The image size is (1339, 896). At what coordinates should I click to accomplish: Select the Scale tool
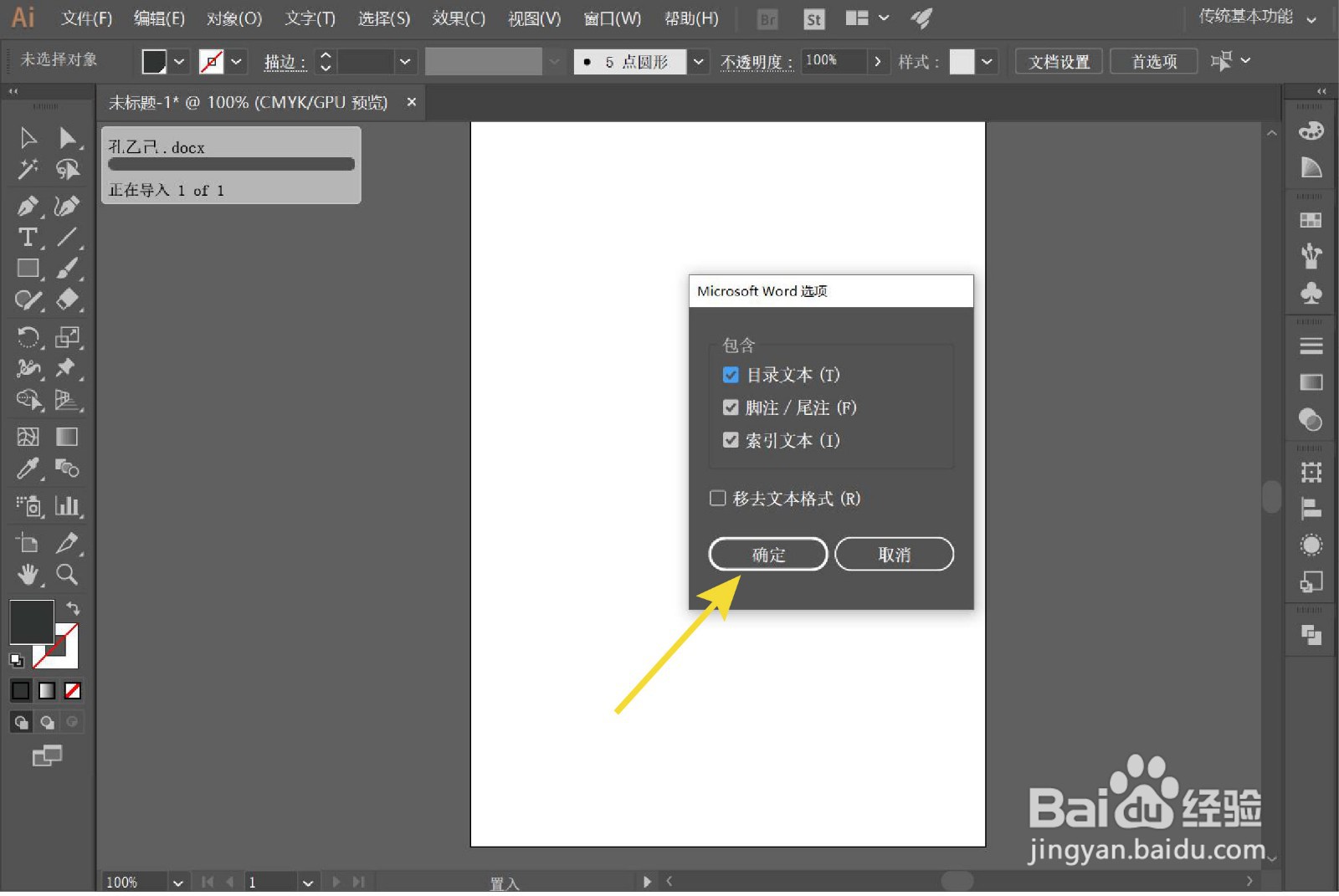click(68, 337)
